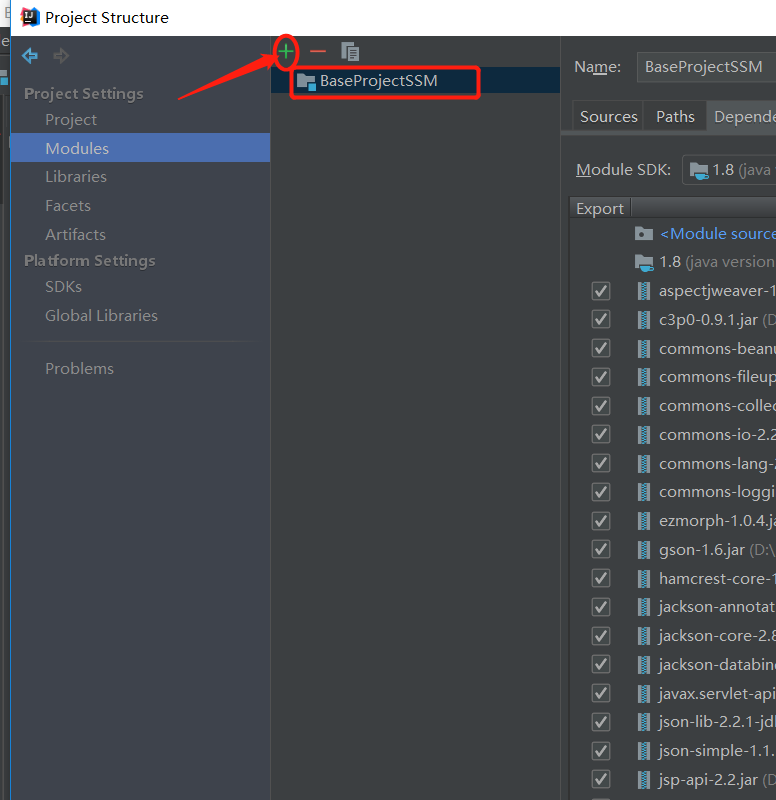Image resolution: width=776 pixels, height=800 pixels.
Task: Toggle export checkbox for javax.servlet-api jar
Action: point(601,694)
